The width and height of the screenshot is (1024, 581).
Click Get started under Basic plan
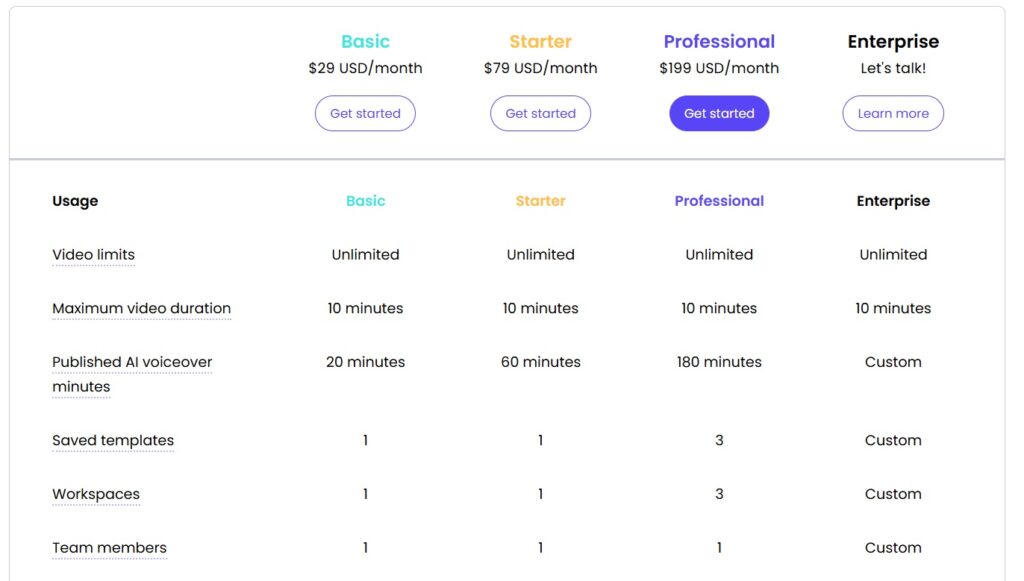point(365,113)
